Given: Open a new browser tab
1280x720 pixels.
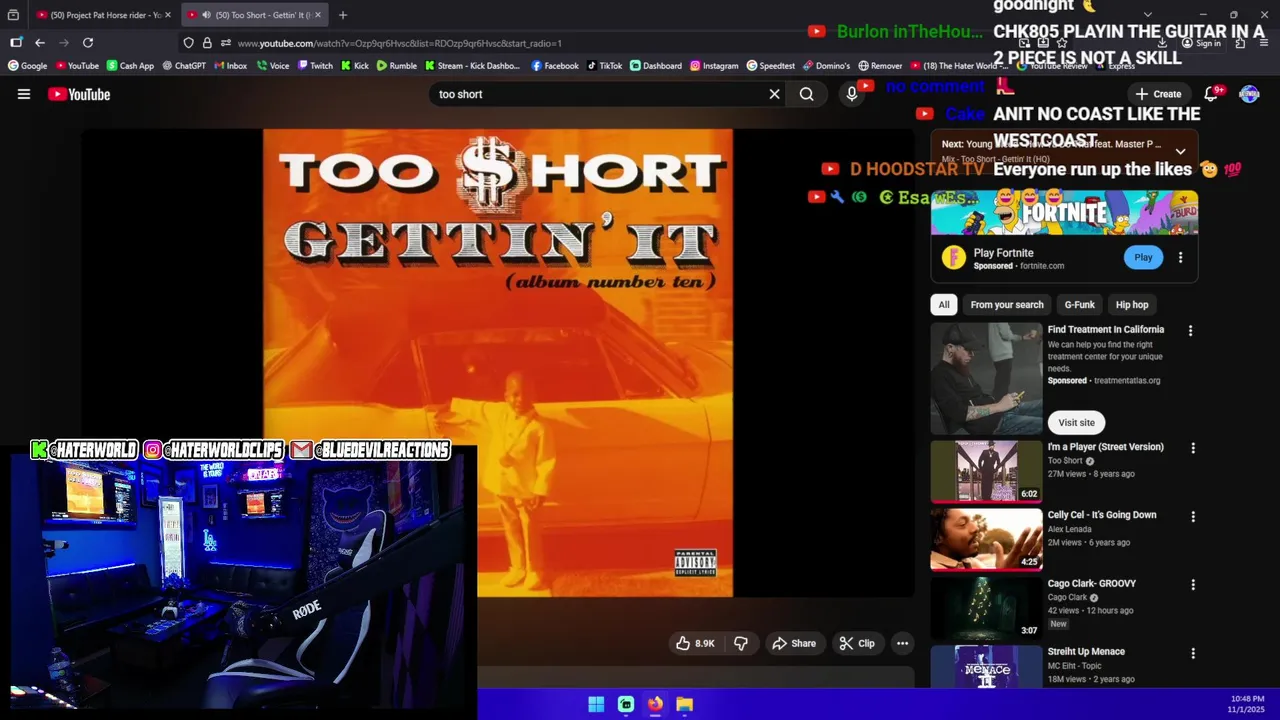Looking at the screenshot, I should [x=343, y=15].
